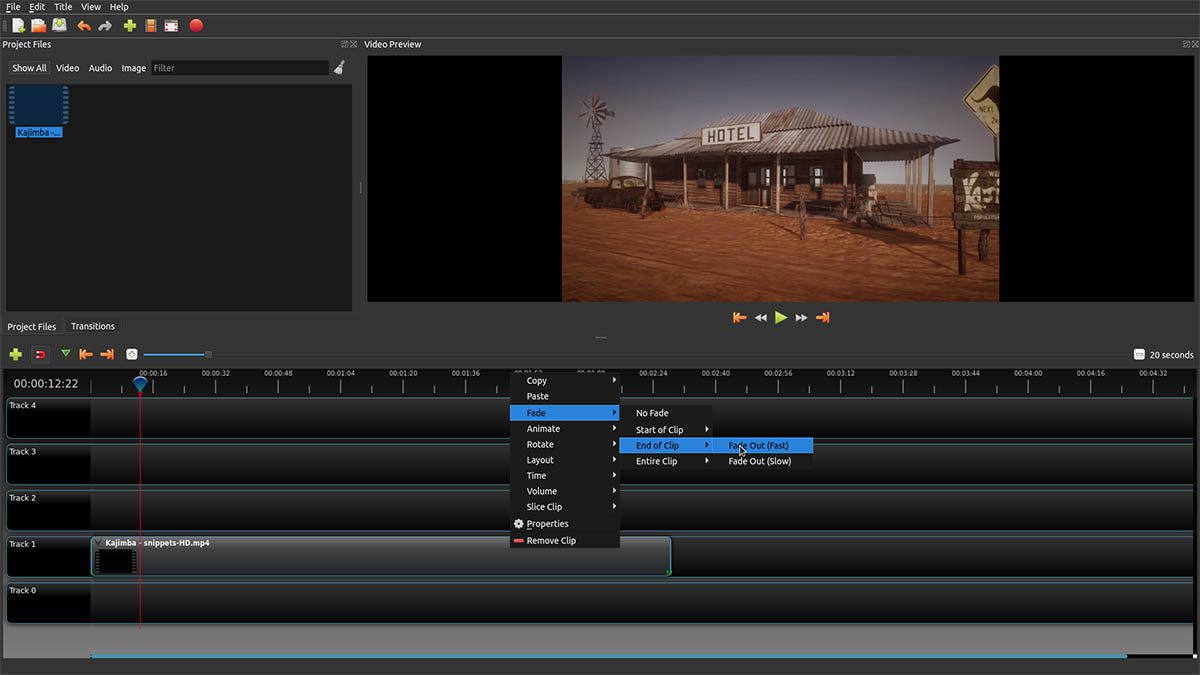Jump to next marker in timeline toolbar
This screenshot has height=675, width=1200.
[x=107, y=354]
